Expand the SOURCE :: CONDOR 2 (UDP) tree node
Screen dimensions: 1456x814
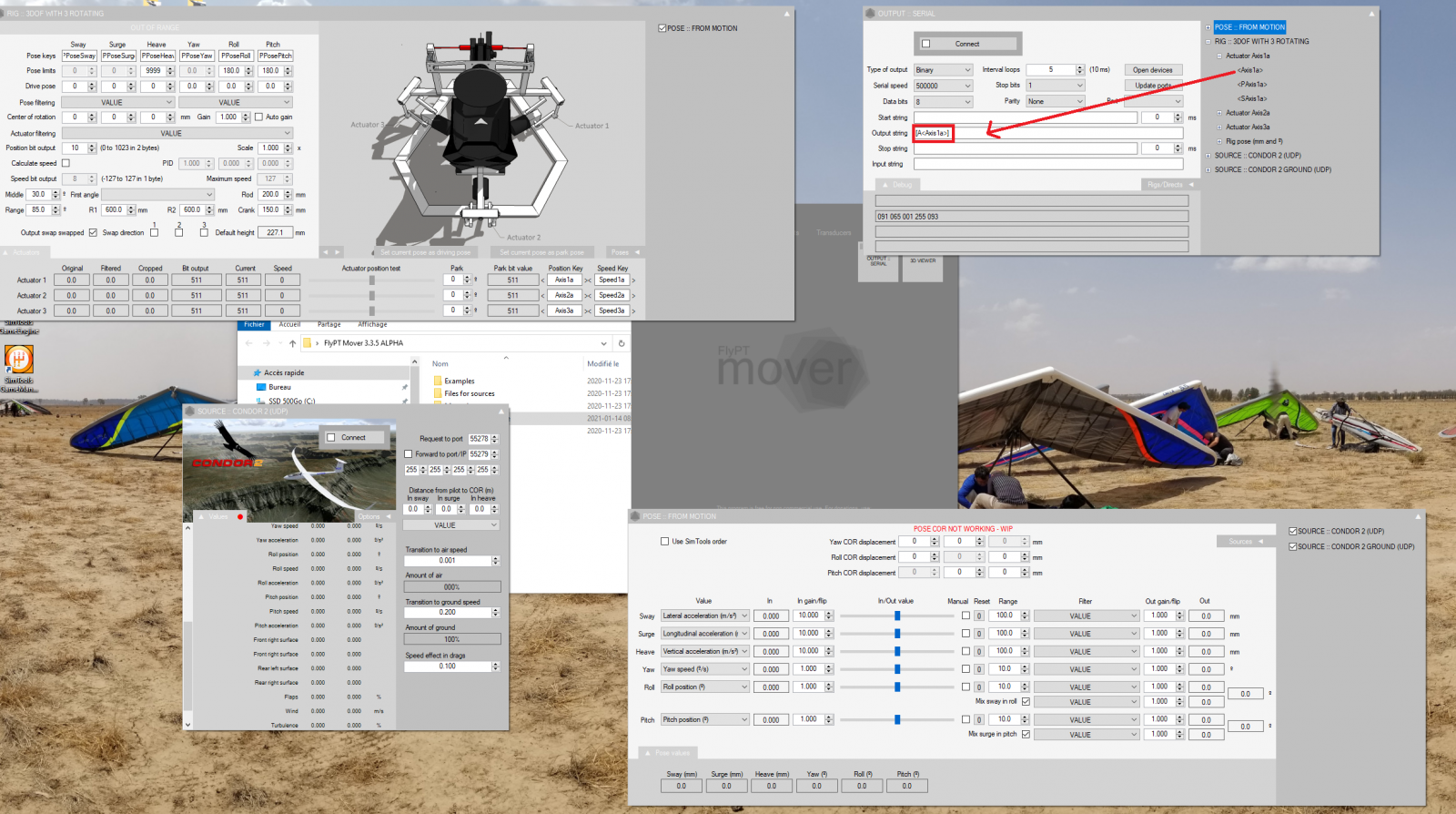point(1208,156)
